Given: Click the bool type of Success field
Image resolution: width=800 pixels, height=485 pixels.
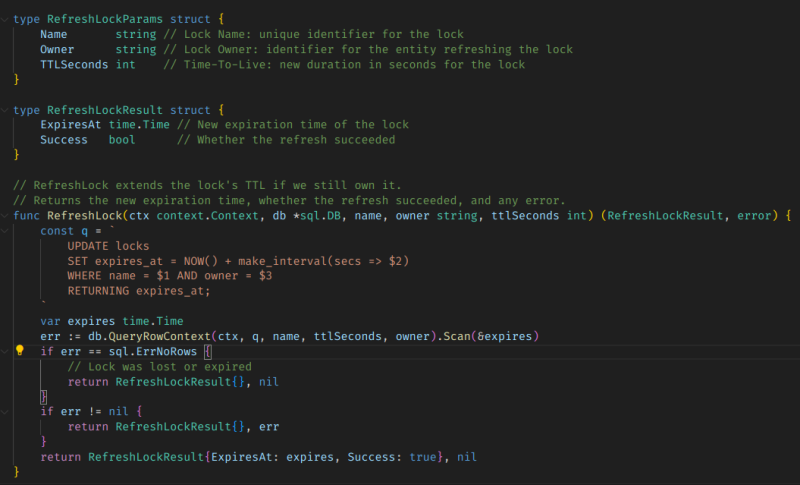Looking at the screenshot, I should (122, 139).
